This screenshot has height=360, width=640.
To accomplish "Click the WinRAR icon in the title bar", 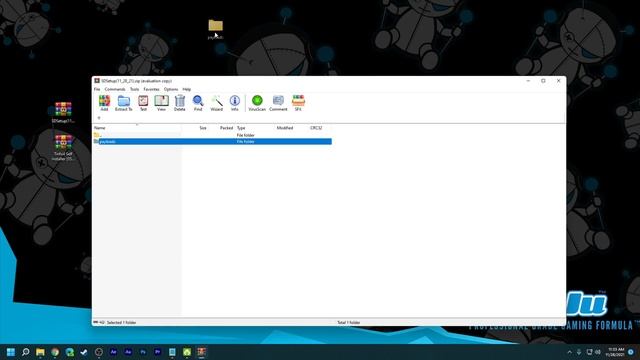I will (97, 81).
